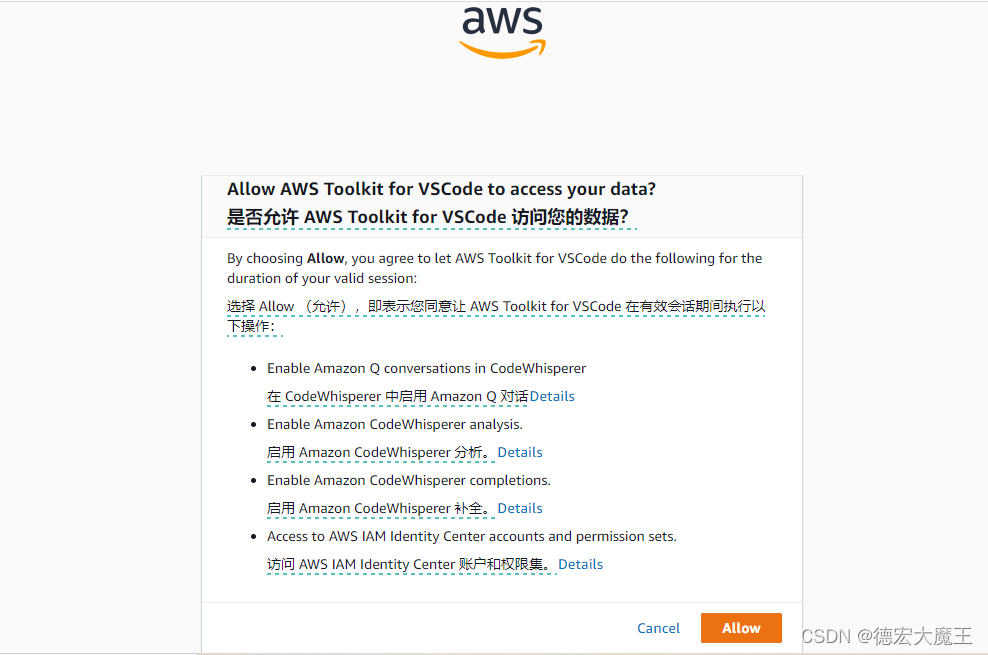Click the translated CodeWhisperer 分析 text

tap(380, 452)
